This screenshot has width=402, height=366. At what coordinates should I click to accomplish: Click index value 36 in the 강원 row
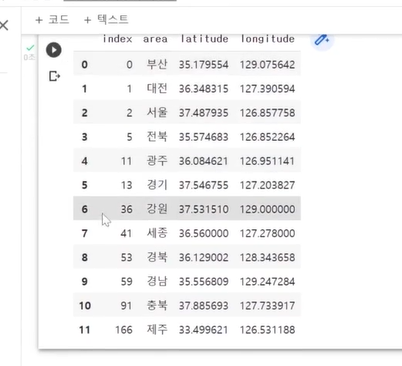126,209
